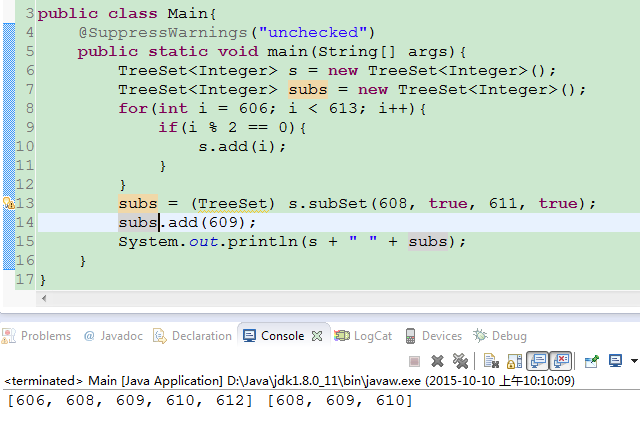Close the Console tab with its X
The image size is (640, 433).
(x=317, y=336)
